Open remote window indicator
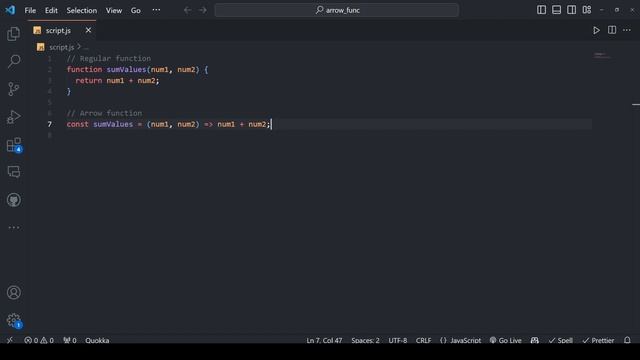 [x=10, y=340]
